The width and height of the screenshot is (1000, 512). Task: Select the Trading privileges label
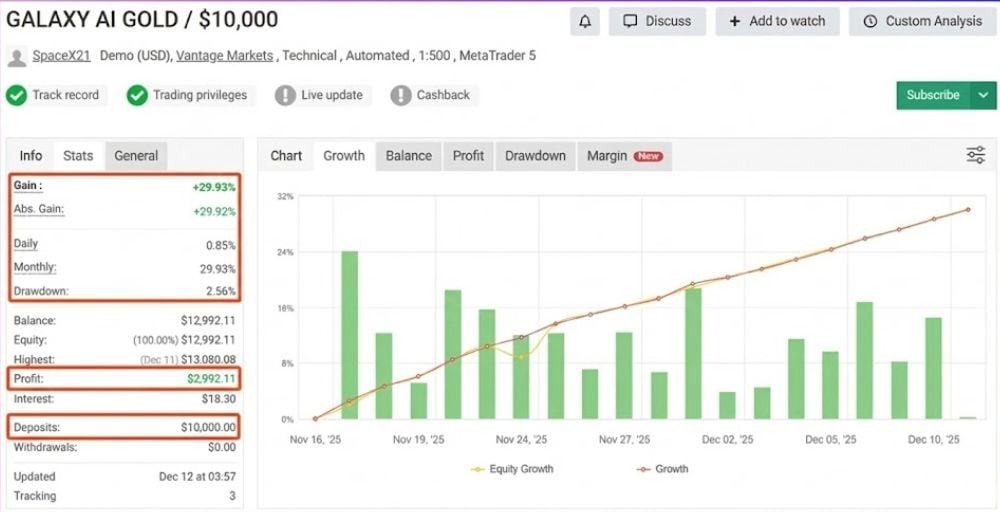pos(200,95)
